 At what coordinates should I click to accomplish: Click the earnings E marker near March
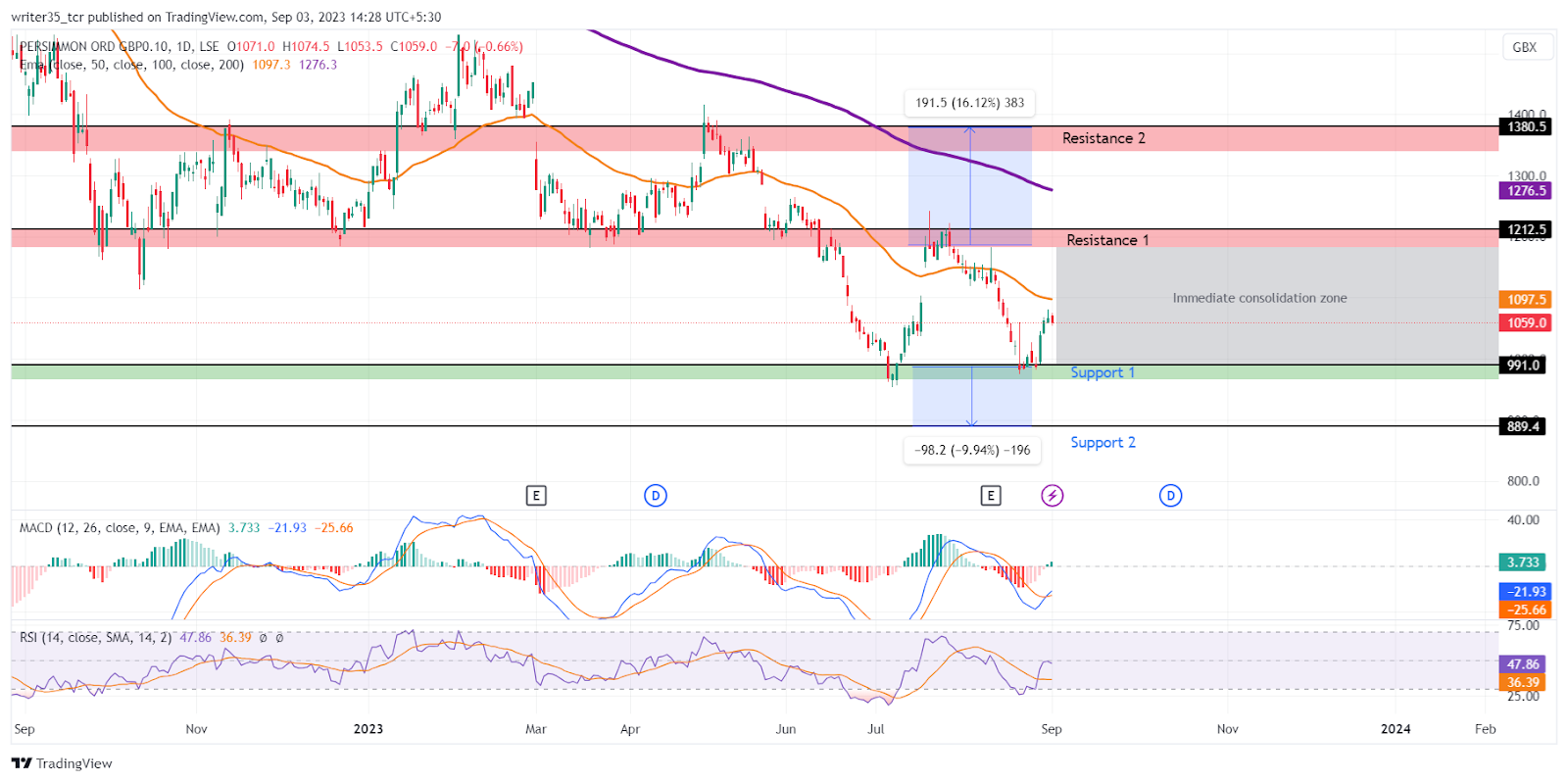pos(536,496)
